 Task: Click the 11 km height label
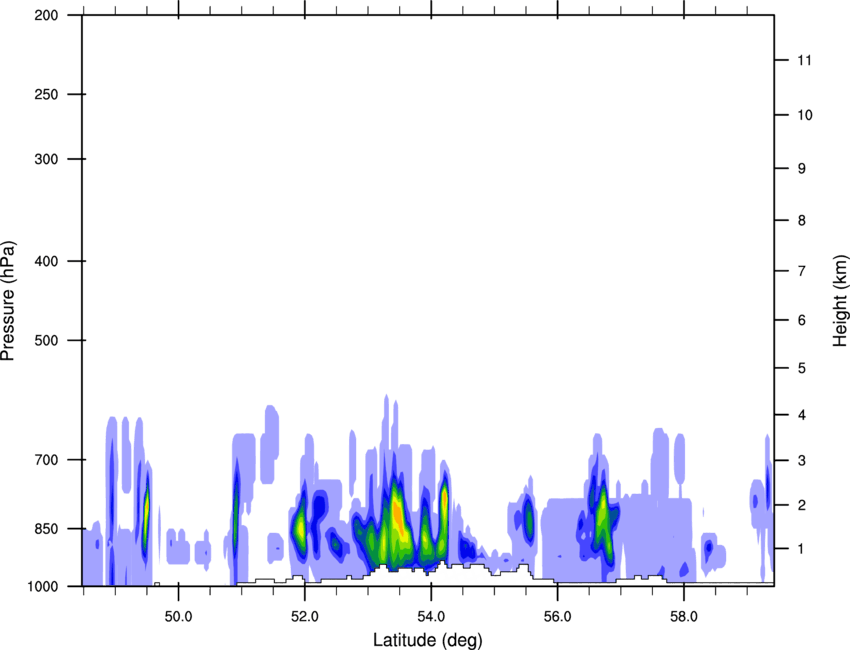click(804, 60)
